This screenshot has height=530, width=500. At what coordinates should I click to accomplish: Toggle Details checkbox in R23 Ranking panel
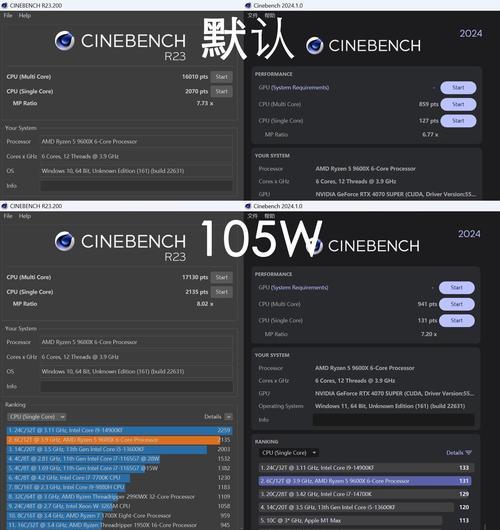coord(229,417)
